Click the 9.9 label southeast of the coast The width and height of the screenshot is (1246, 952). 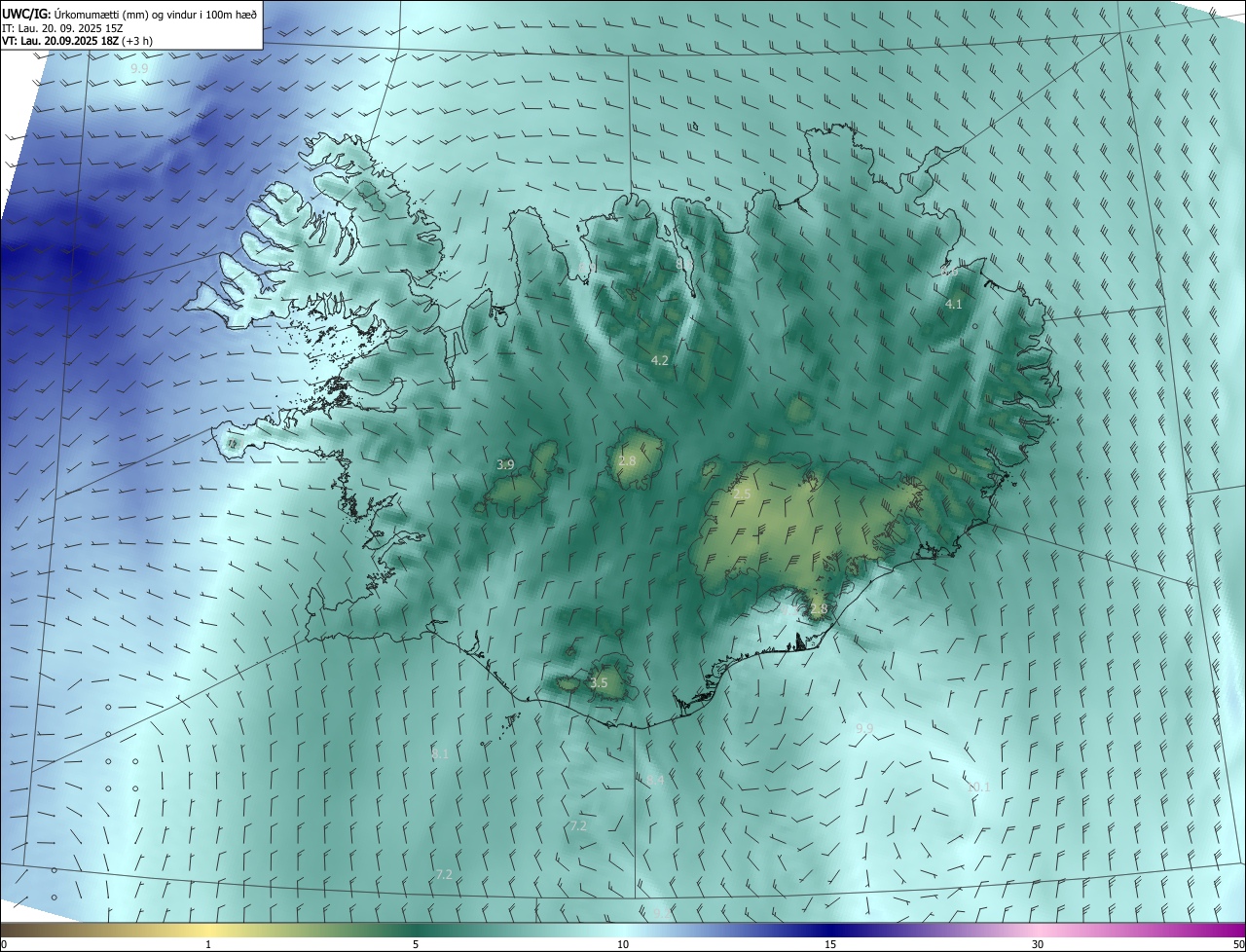pyautogui.click(x=864, y=729)
